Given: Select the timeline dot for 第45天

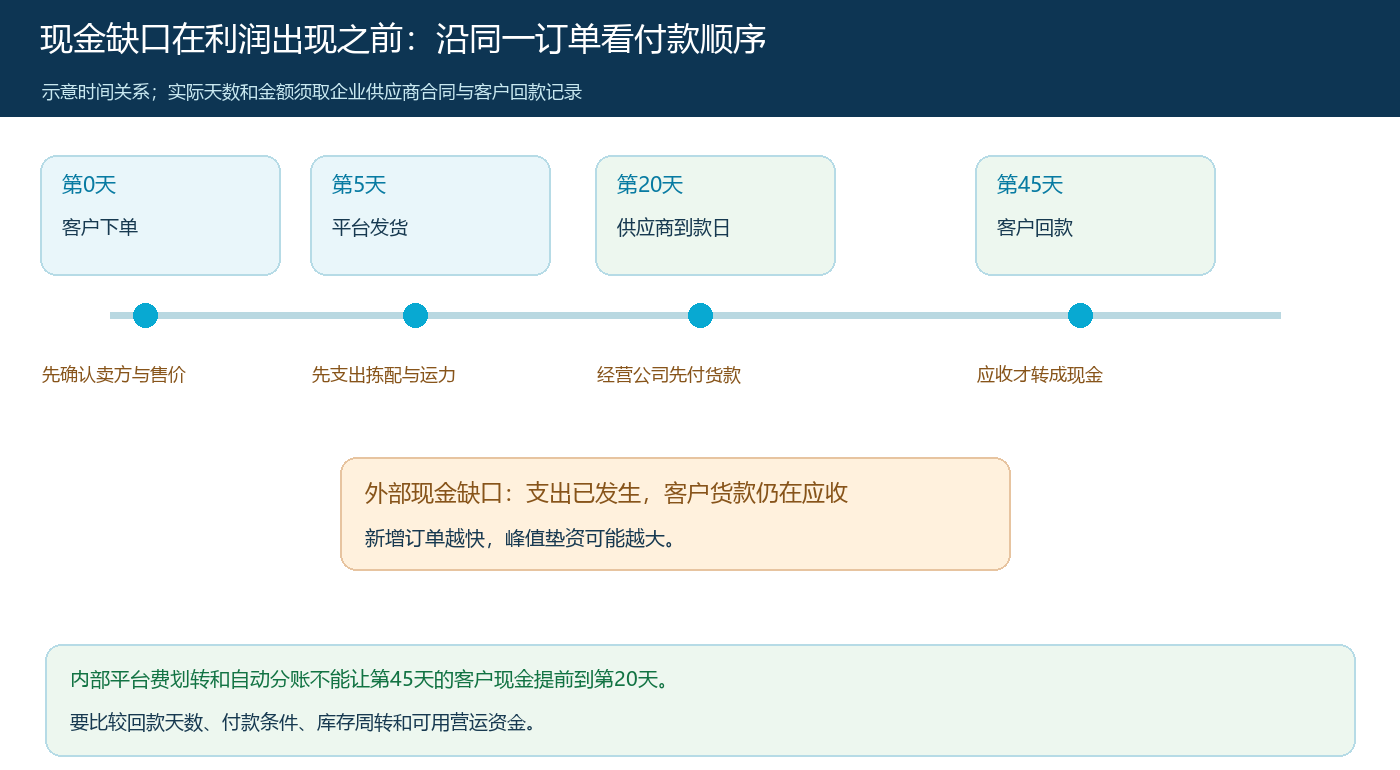Looking at the screenshot, I should click(x=1080, y=316).
